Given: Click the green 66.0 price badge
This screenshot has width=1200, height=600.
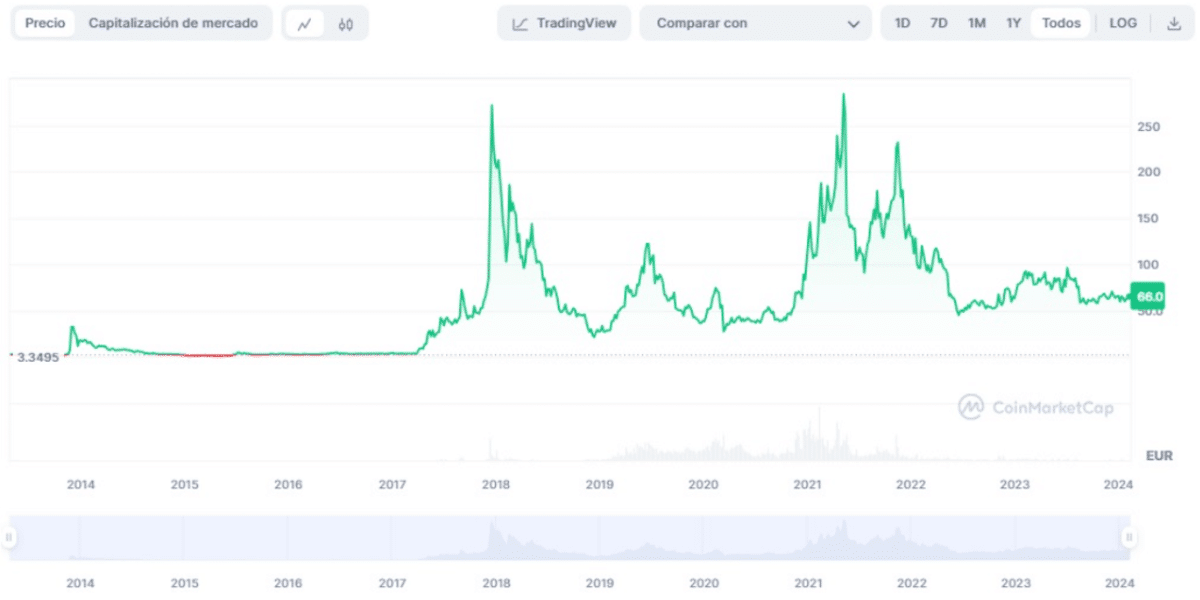Looking at the screenshot, I should point(1148,298).
